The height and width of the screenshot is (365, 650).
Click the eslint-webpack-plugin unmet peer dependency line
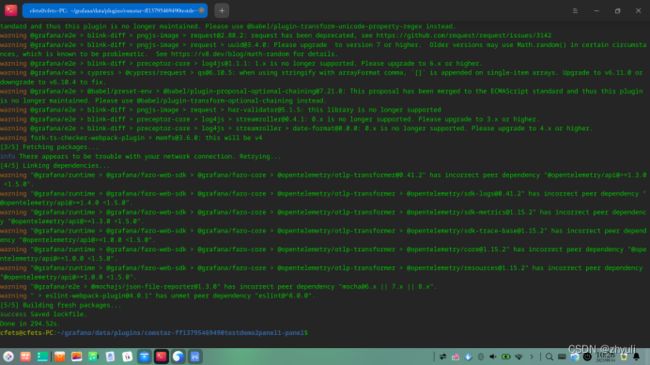pos(156,296)
